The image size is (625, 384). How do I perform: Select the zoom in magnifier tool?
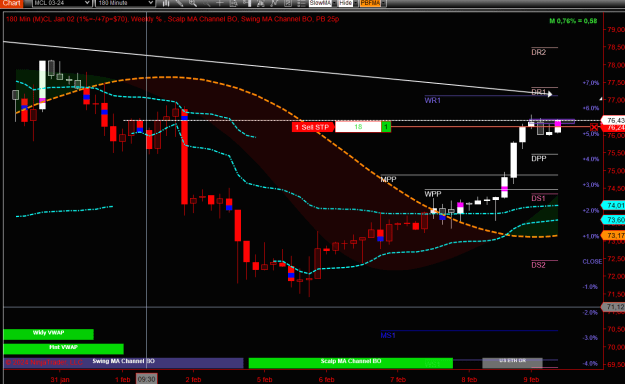tap(193, 3)
